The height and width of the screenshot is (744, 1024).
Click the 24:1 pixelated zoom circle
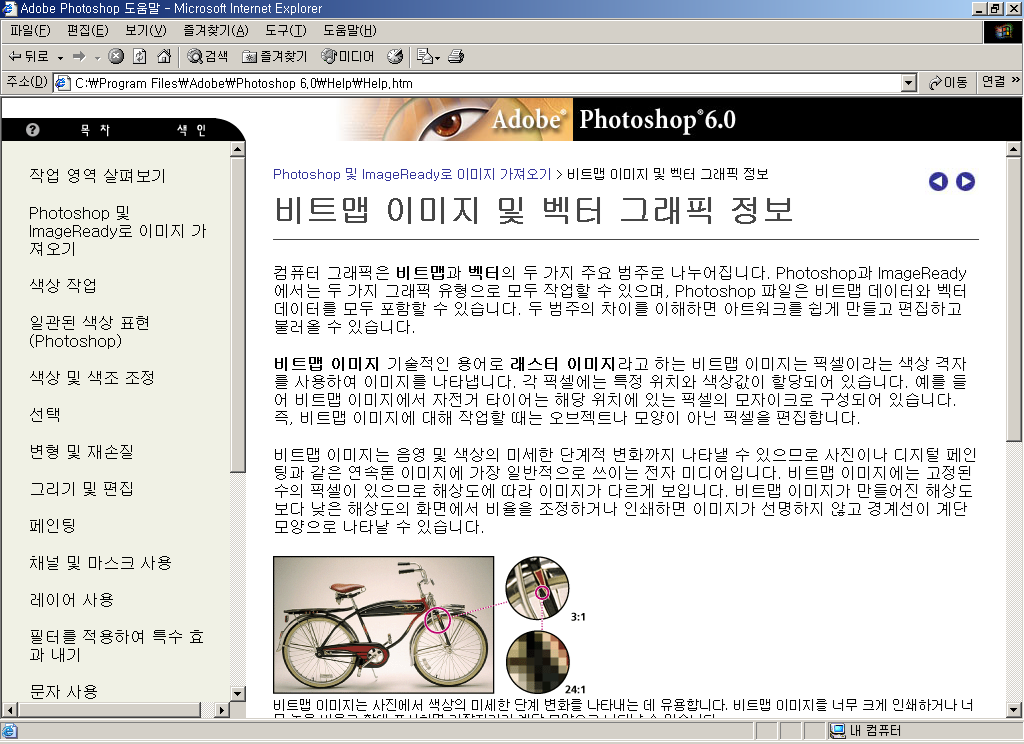tap(538, 662)
